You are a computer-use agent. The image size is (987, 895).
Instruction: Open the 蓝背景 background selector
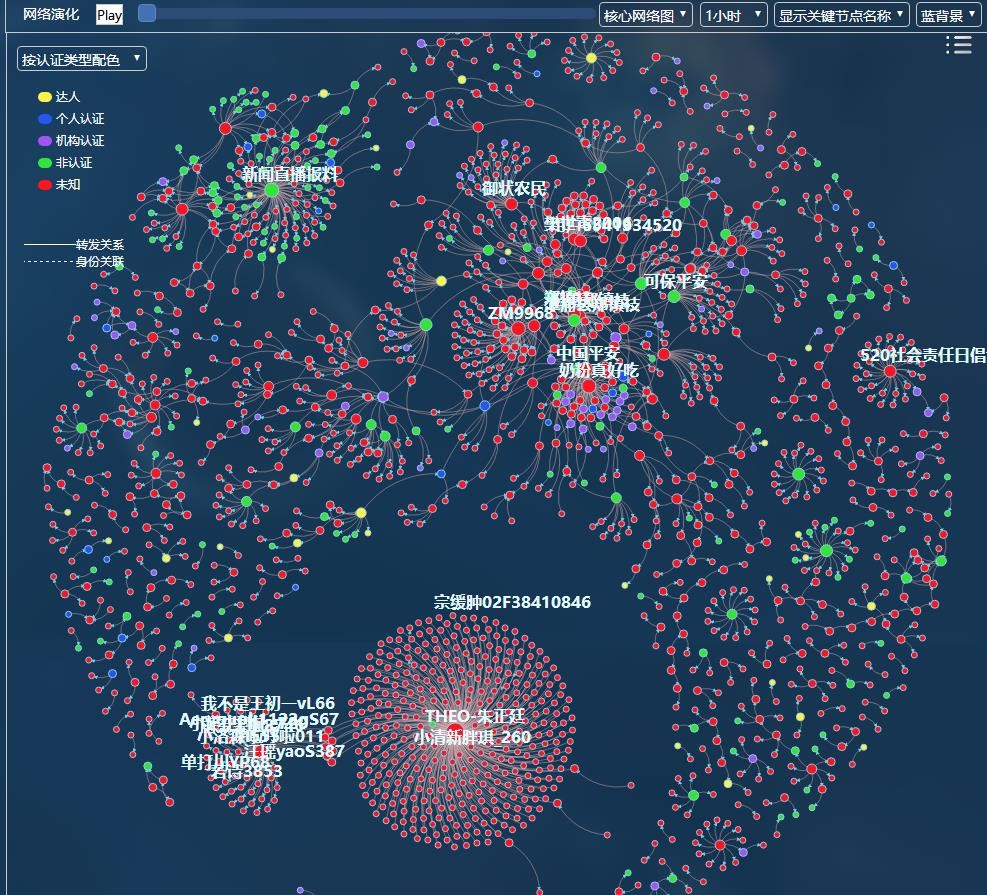948,15
